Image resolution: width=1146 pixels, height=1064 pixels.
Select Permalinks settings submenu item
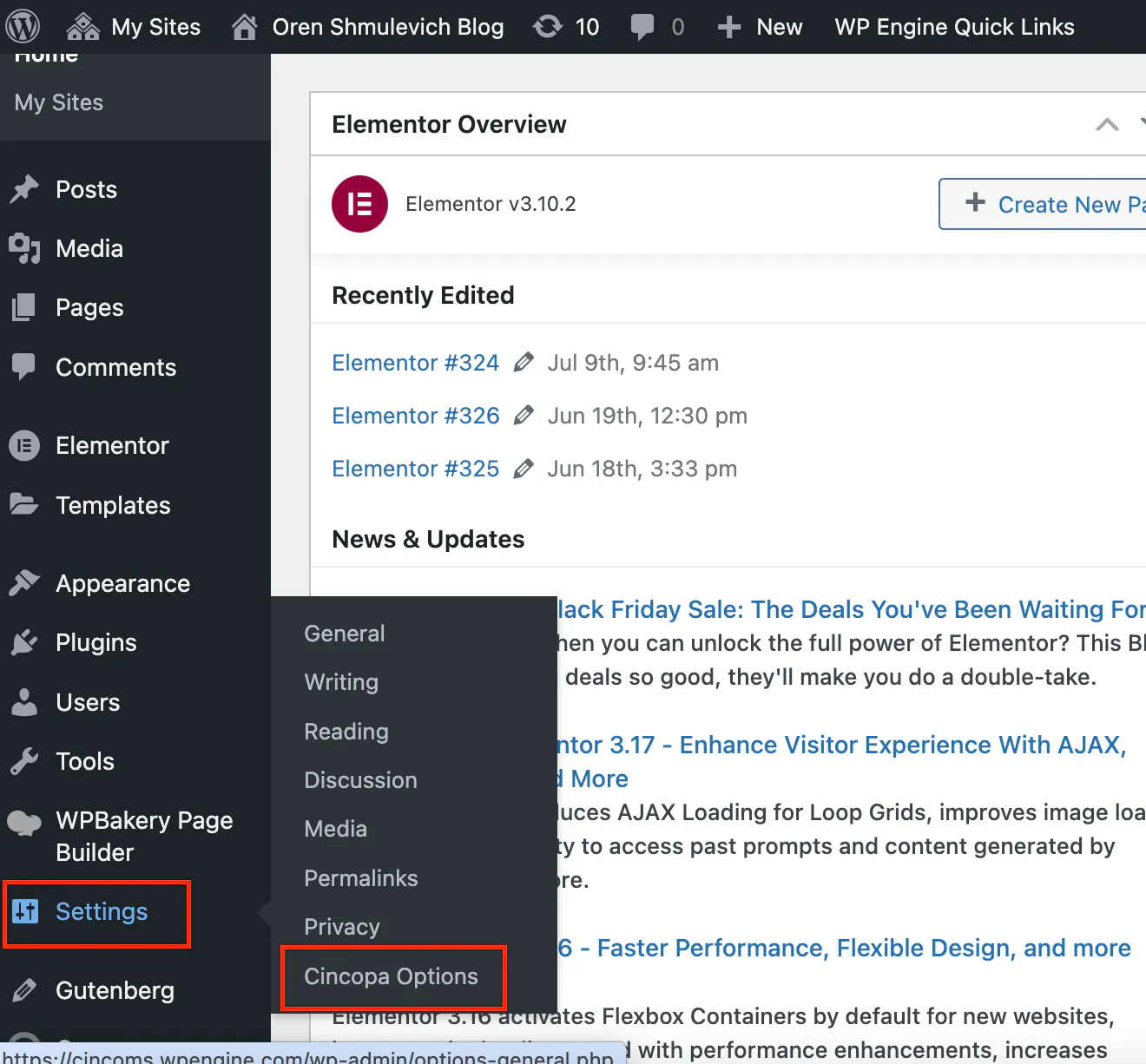tap(361, 878)
